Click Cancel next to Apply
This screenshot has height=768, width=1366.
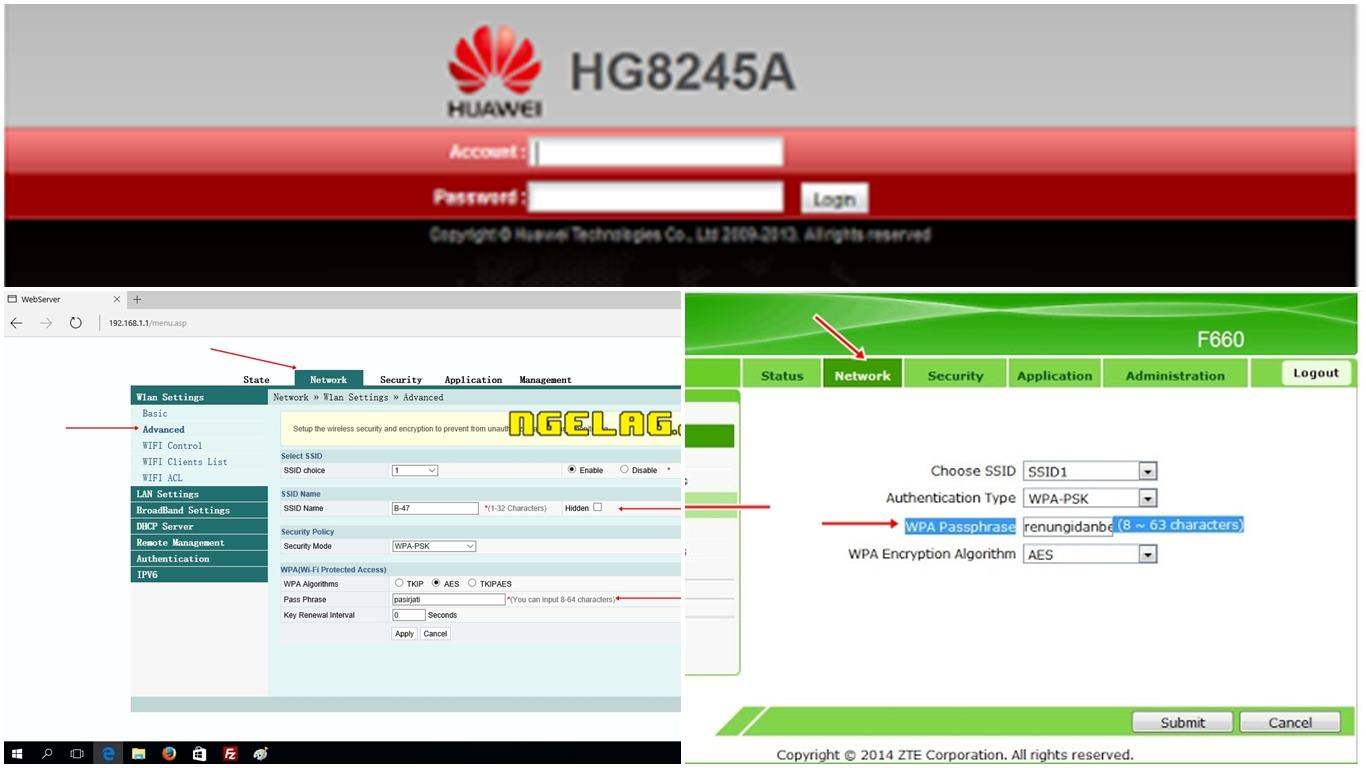pyautogui.click(x=435, y=634)
